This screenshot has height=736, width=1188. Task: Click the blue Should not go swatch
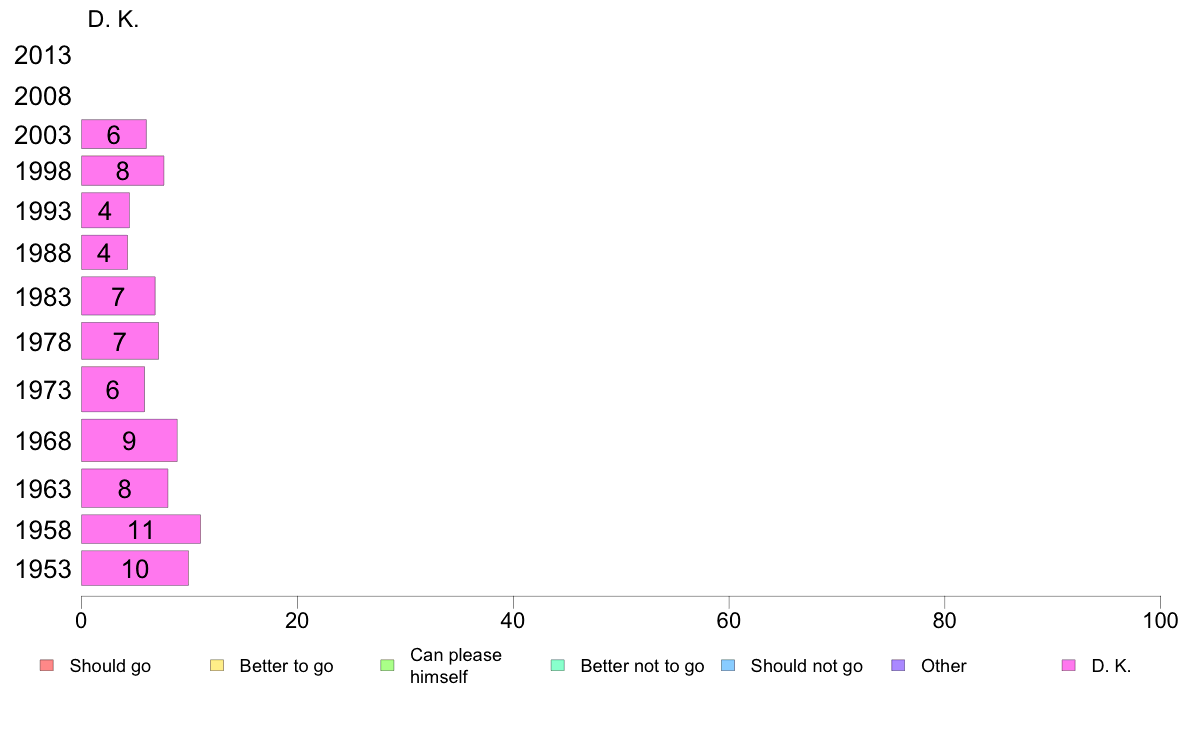[728, 666]
